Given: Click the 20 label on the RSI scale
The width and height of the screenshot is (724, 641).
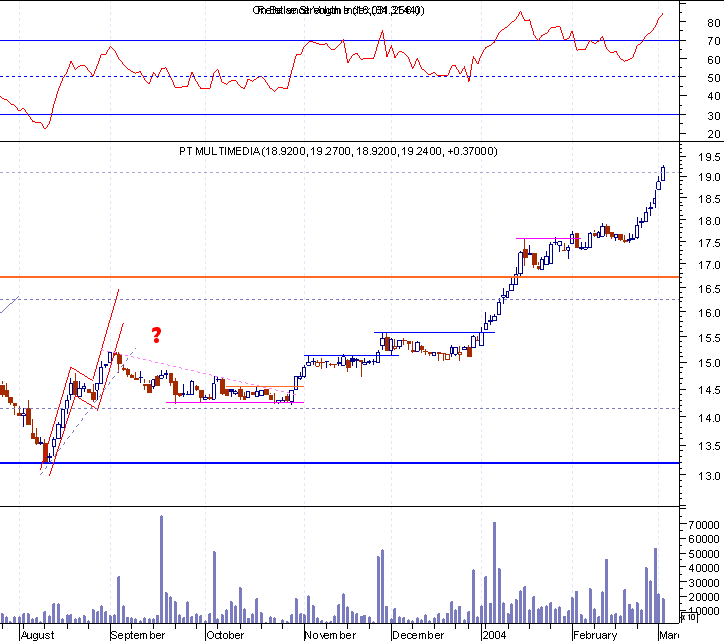Looking at the screenshot, I should pos(713,134).
